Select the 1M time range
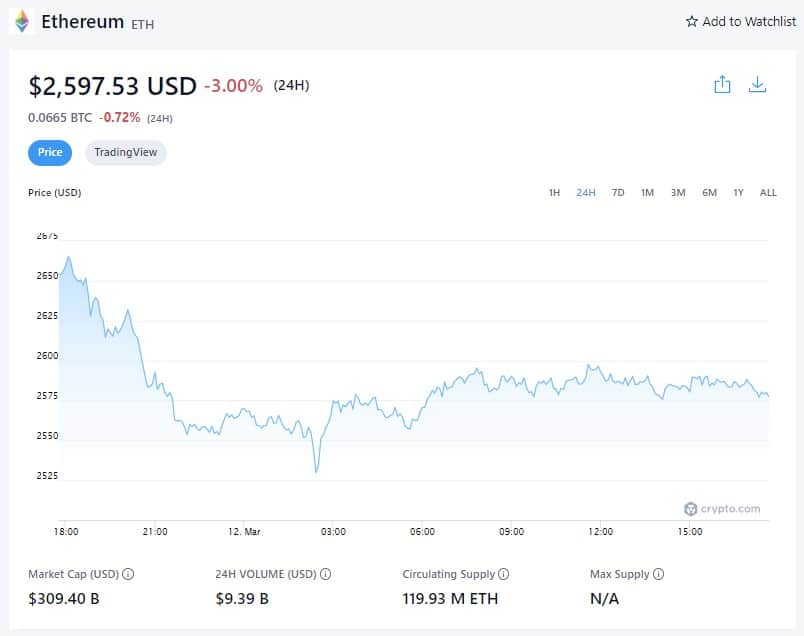The height and width of the screenshot is (636, 804). (648, 193)
